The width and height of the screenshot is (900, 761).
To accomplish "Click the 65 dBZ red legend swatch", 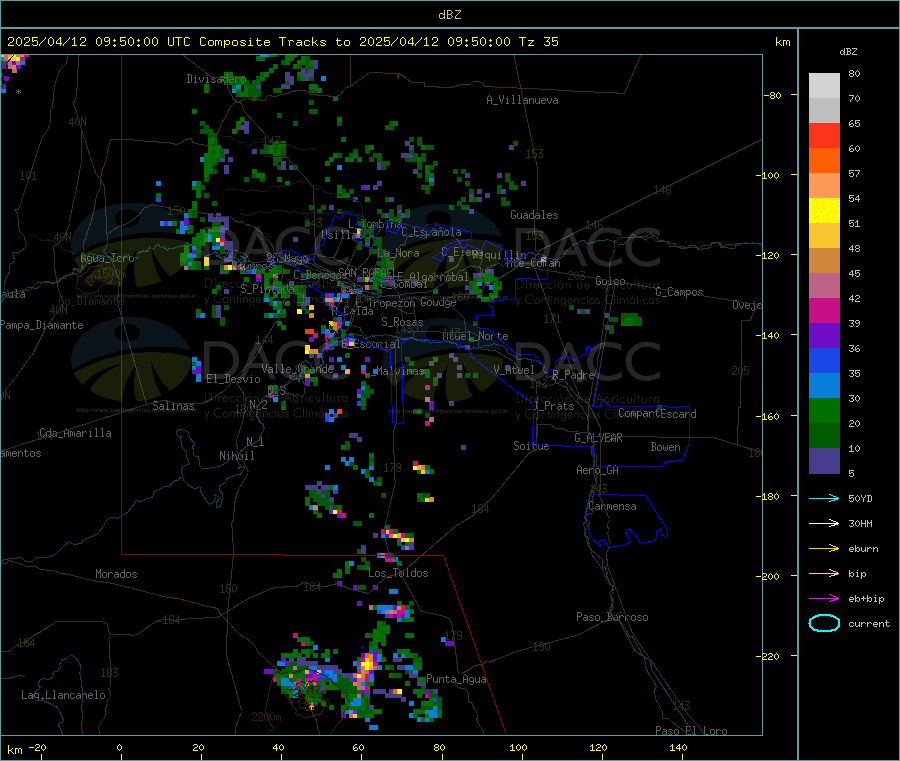I will [x=824, y=135].
